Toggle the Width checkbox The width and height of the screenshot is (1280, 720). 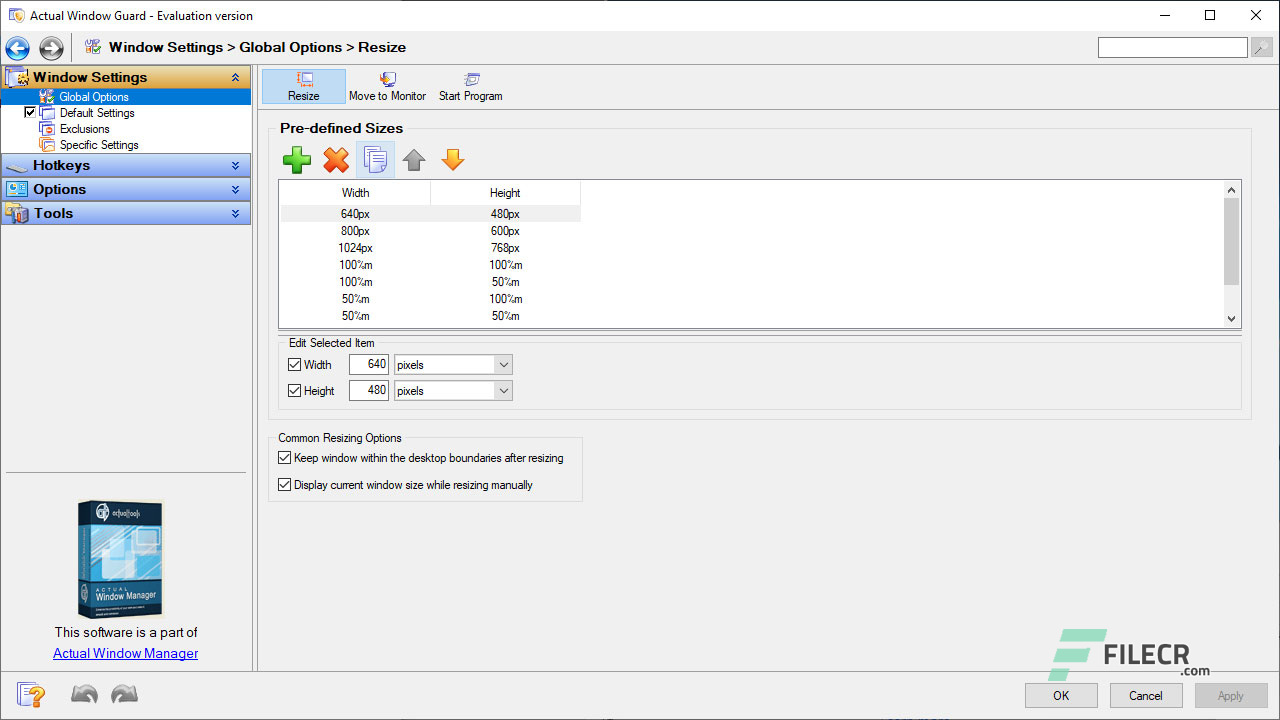294,365
